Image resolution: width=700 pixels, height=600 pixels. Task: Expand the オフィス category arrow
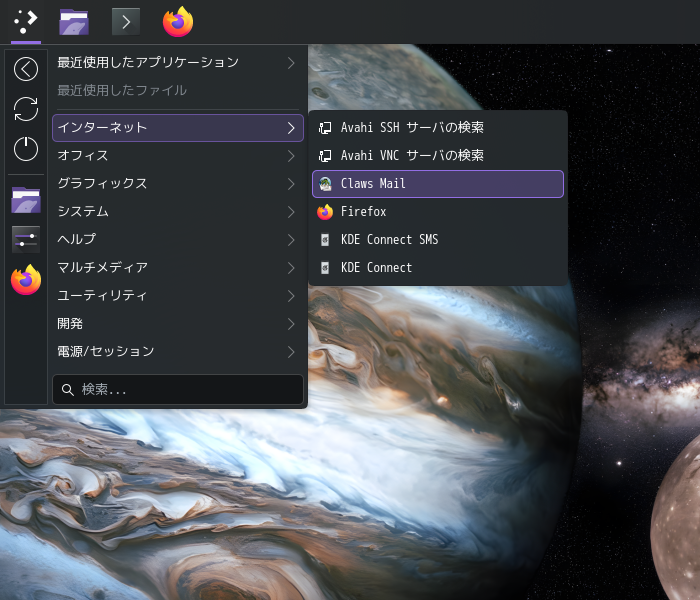[x=291, y=156]
